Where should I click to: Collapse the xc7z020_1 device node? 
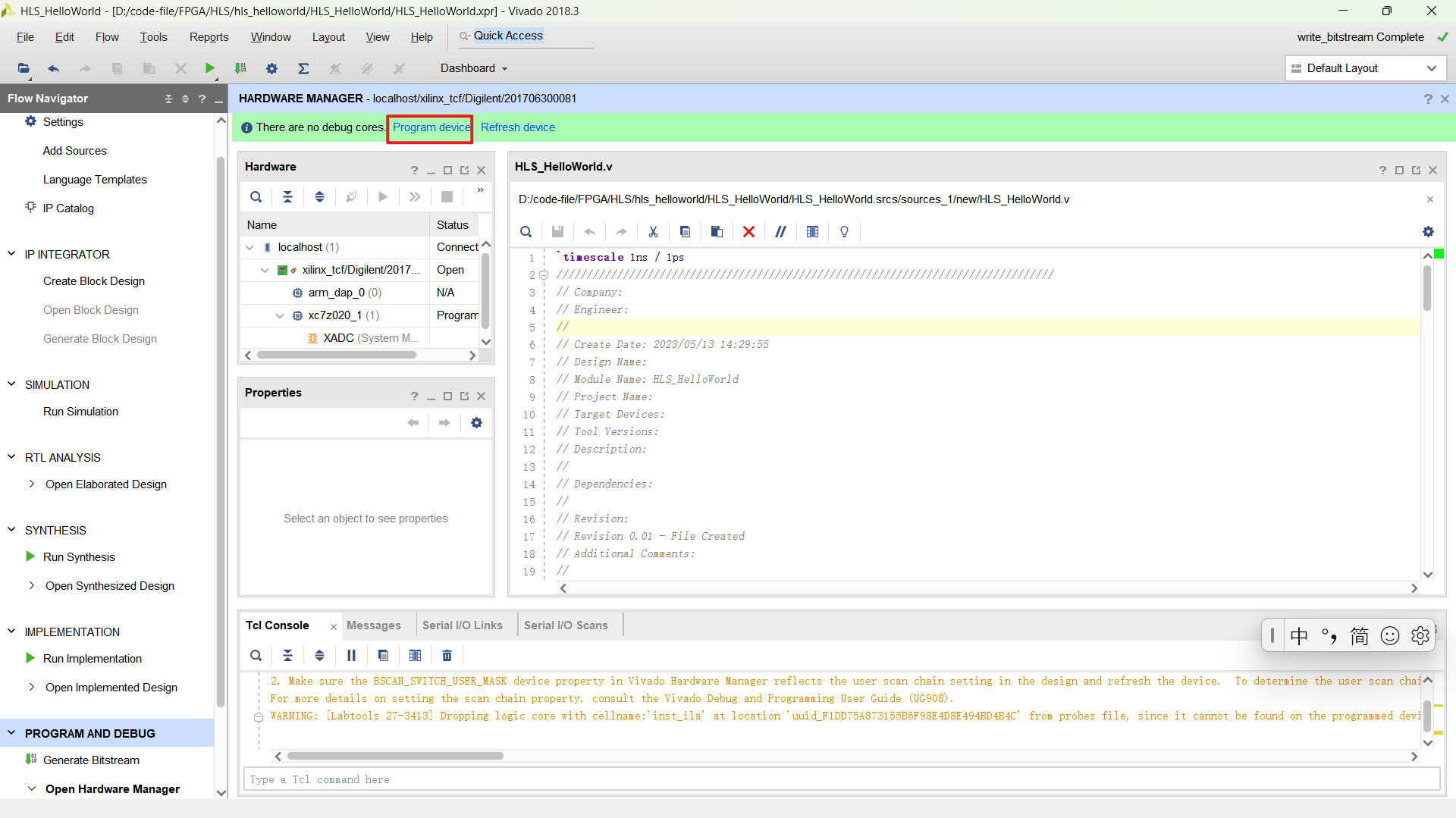tap(280, 315)
